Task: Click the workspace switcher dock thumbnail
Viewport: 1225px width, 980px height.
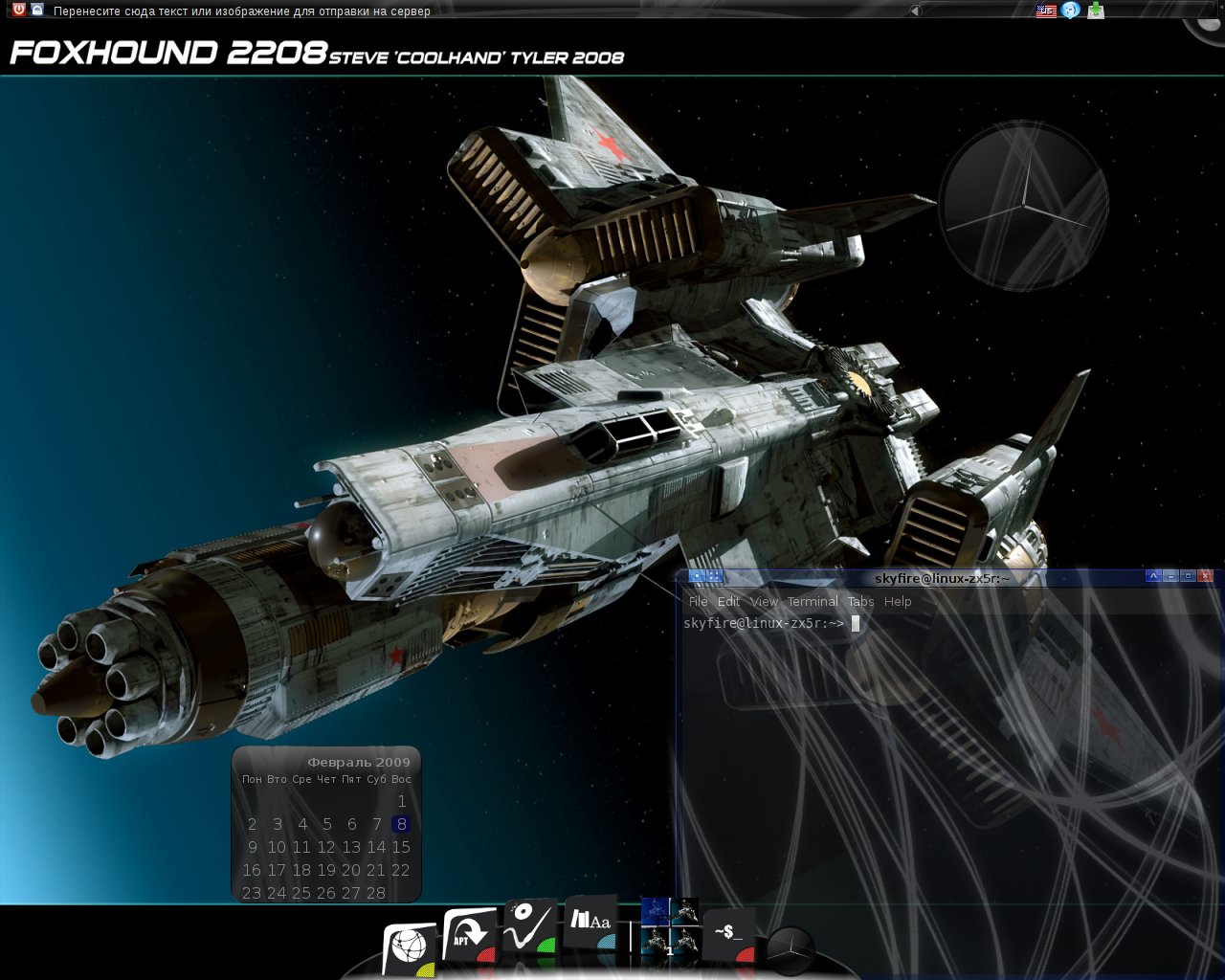Action: click(670, 927)
